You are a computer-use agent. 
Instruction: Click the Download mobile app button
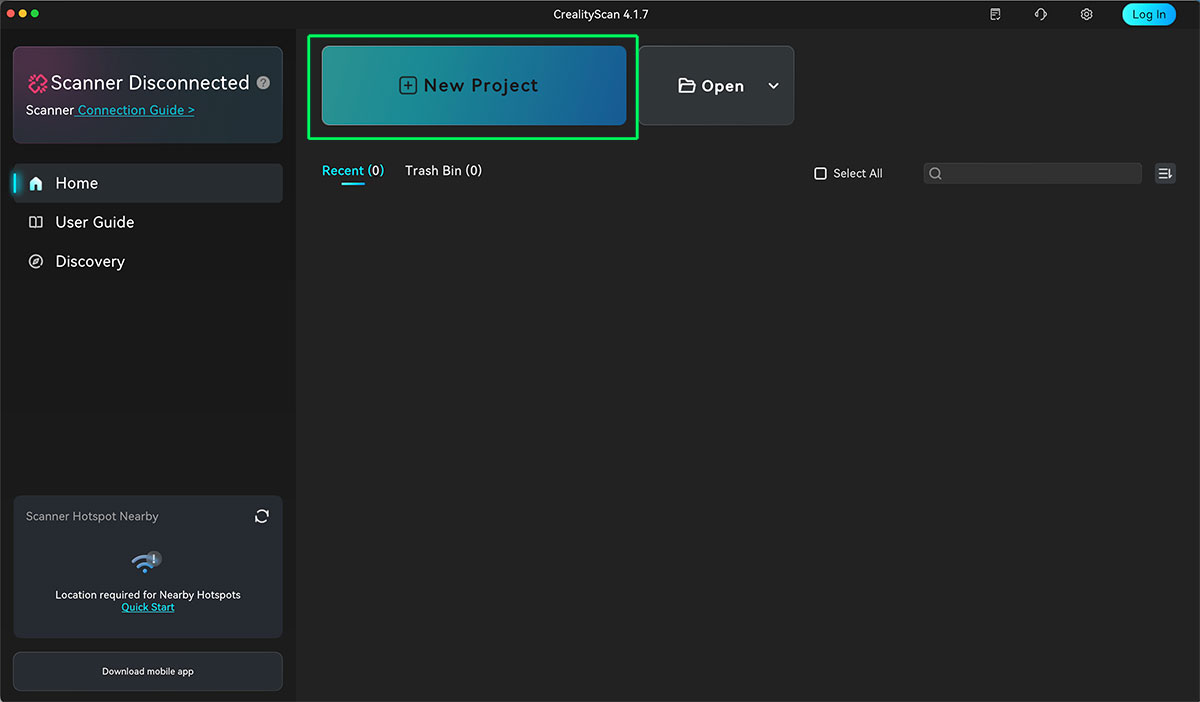pyautogui.click(x=148, y=672)
